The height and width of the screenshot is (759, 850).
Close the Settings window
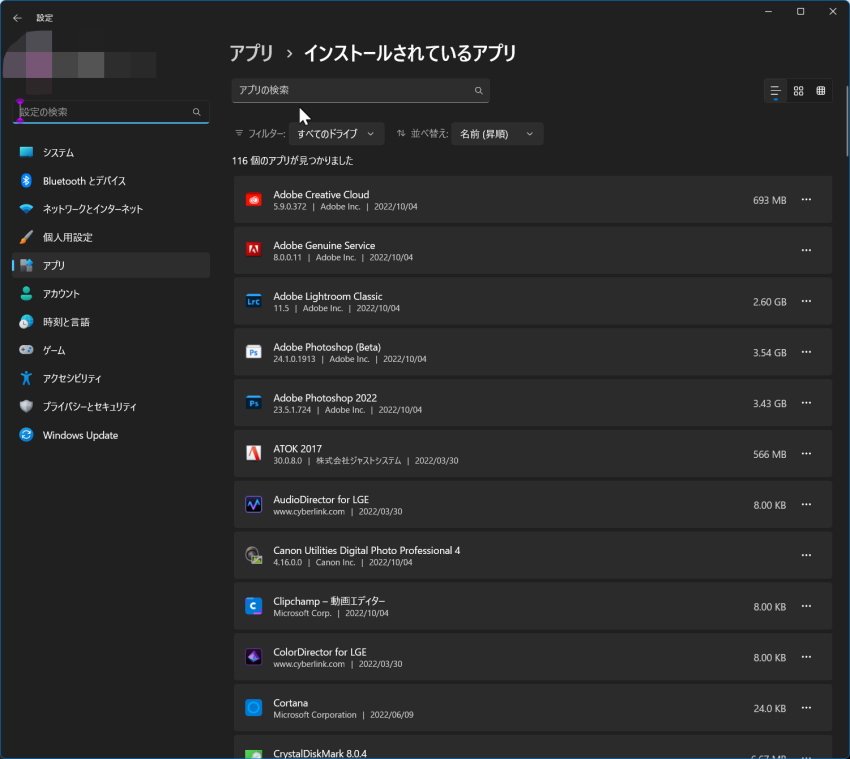point(833,11)
